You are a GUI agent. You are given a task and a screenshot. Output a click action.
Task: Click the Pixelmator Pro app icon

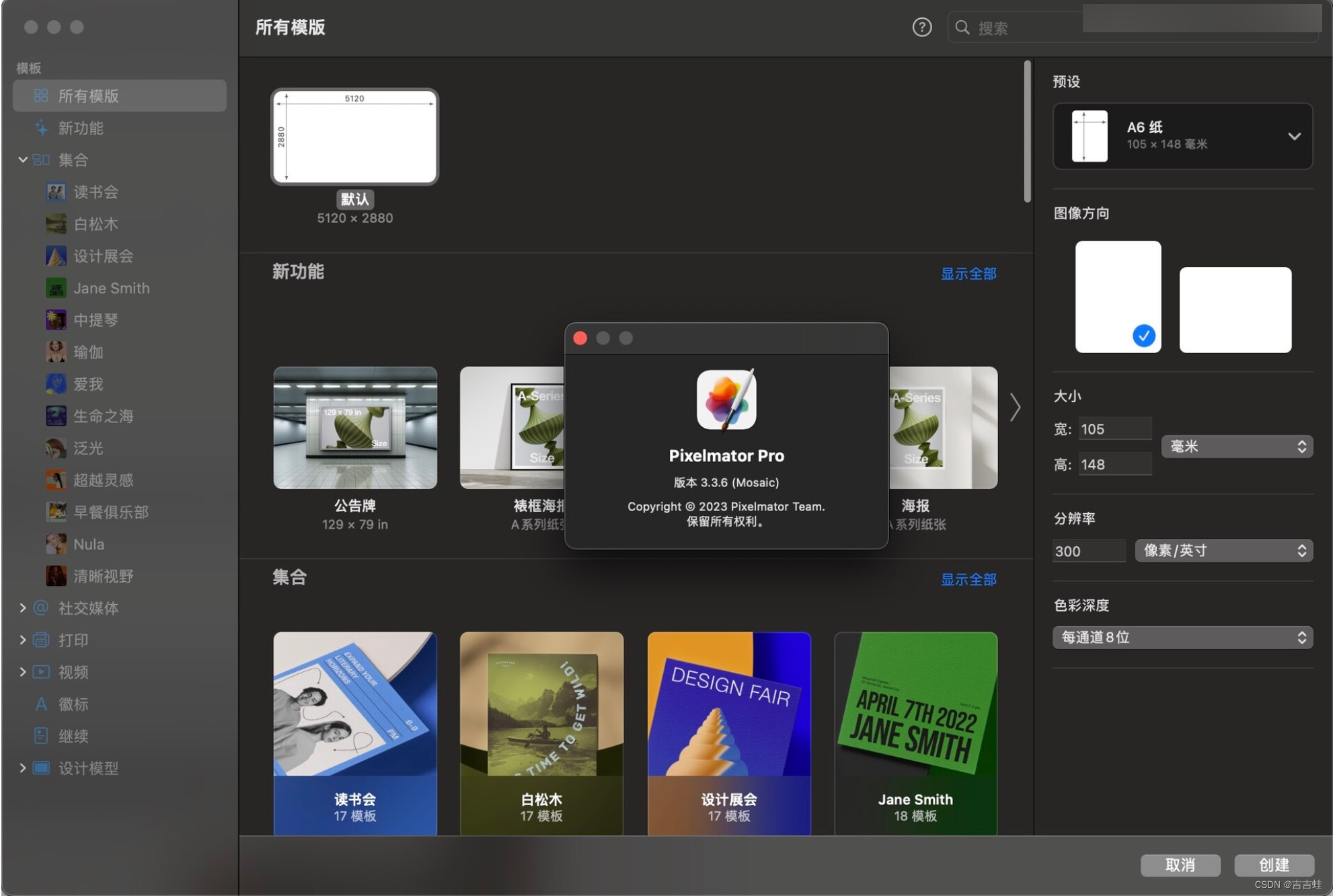click(726, 400)
